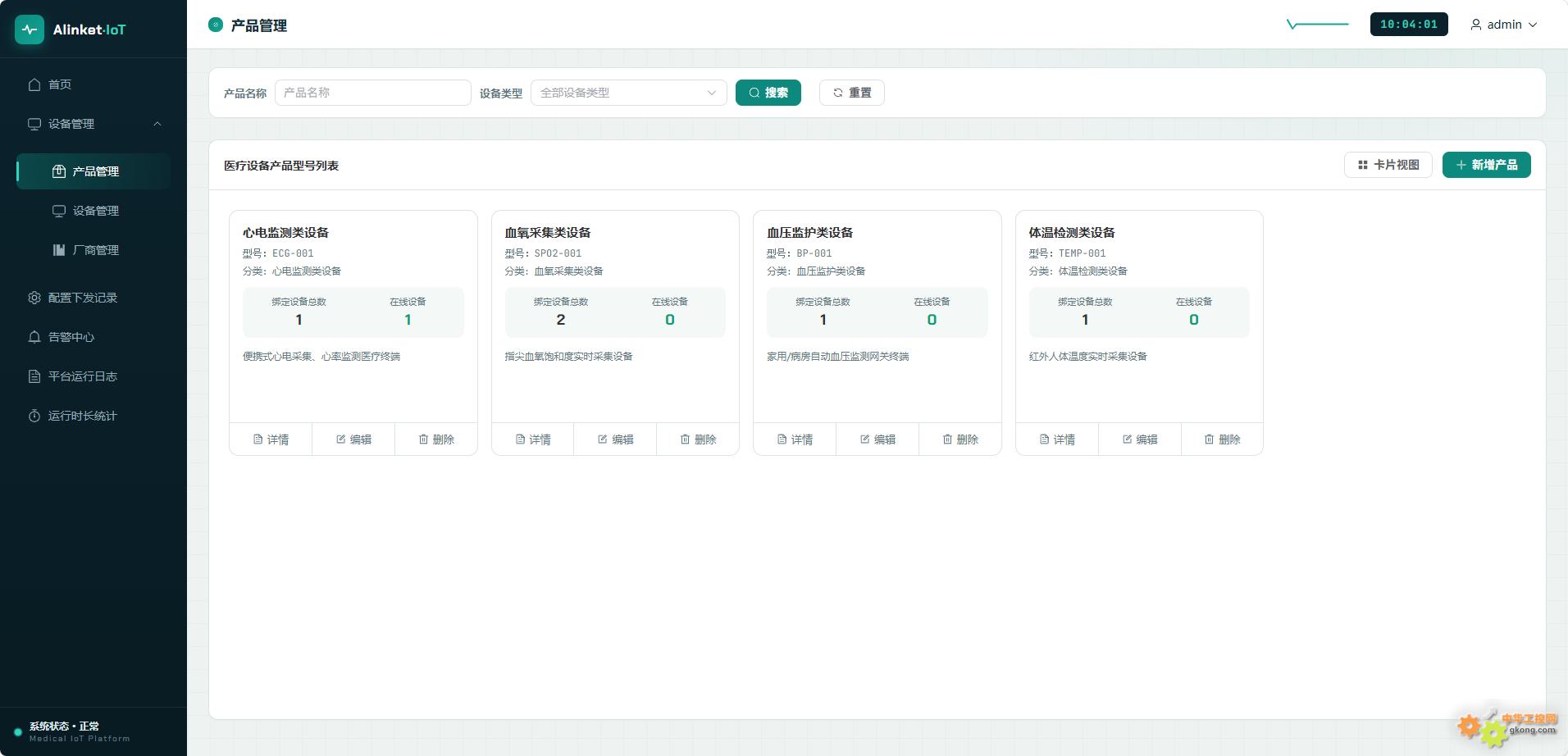Click the trash icon on 体温检测类设备 card
The width and height of the screenshot is (1568, 756).
[x=1210, y=439]
